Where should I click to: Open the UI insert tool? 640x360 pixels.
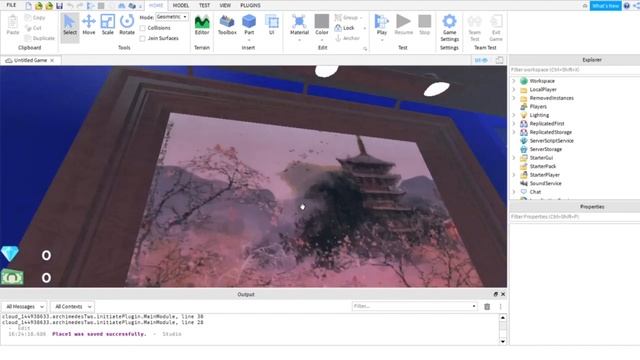tap(271, 25)
